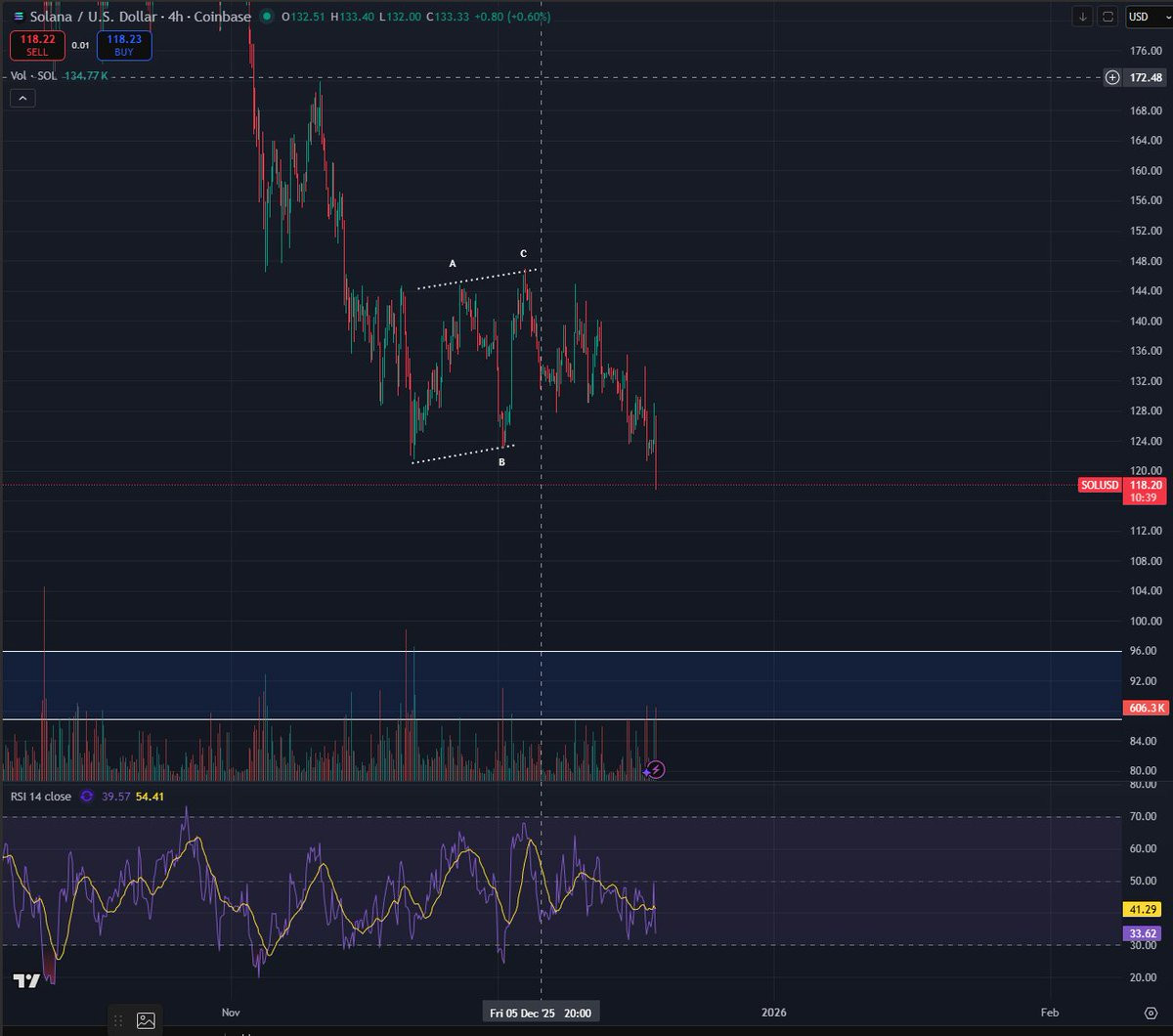The height and width of the screenshot is (1036, 1173).
Task: Click the image snapshot icon at bottom
Action: click(x=146, y=1020)
